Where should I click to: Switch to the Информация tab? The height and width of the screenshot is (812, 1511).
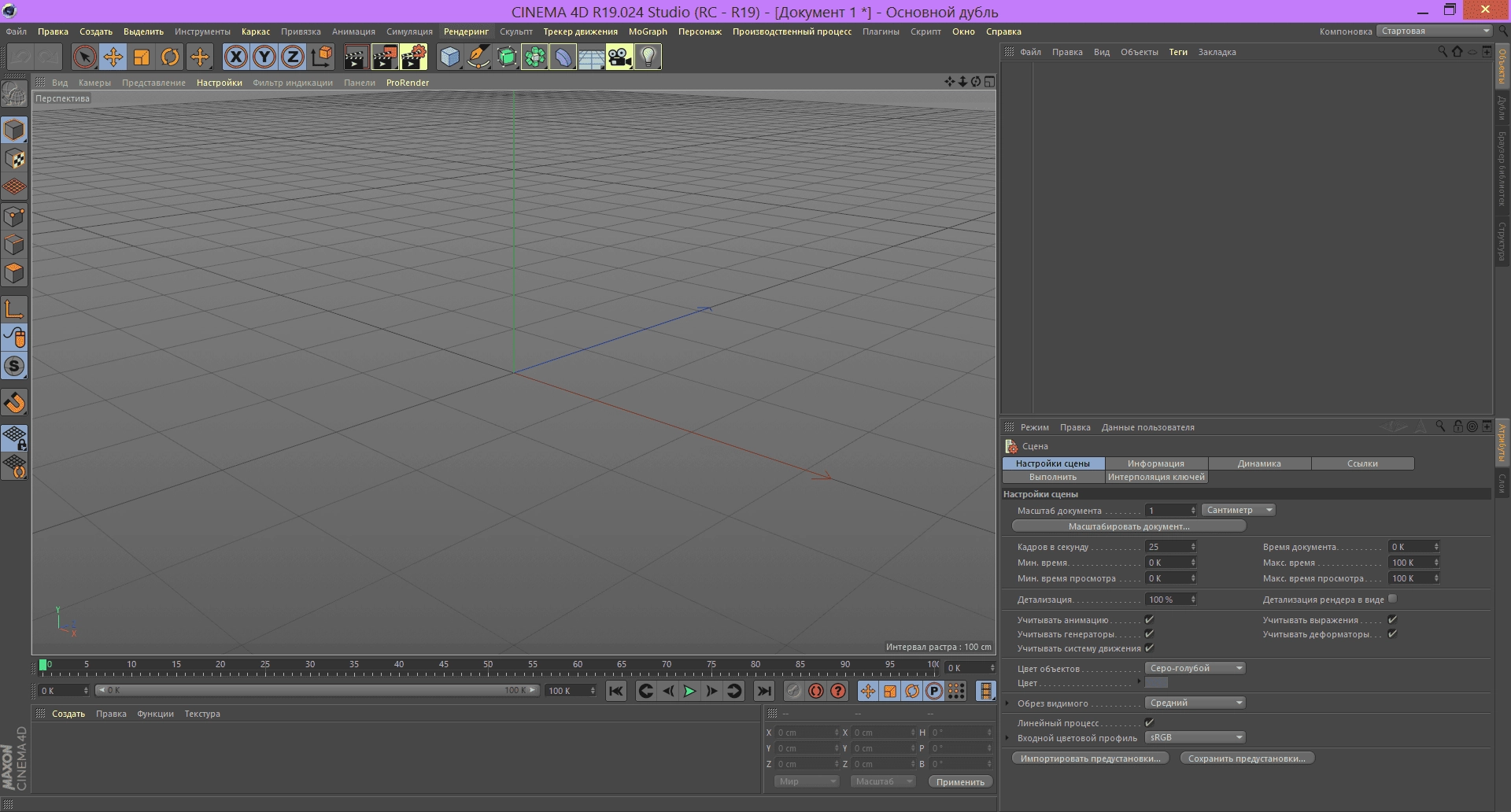1156,463
